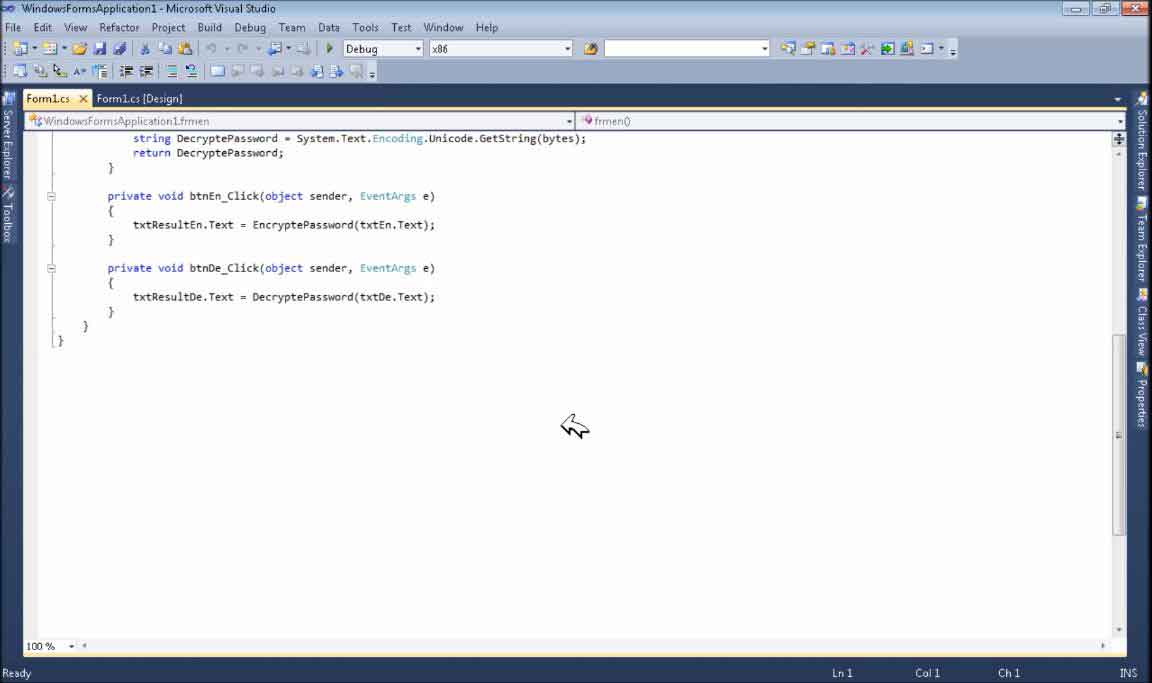This screenshot has height=683, width=1152.
Task: Open the Debug configuration dropdown
Action: coord(418,49)
